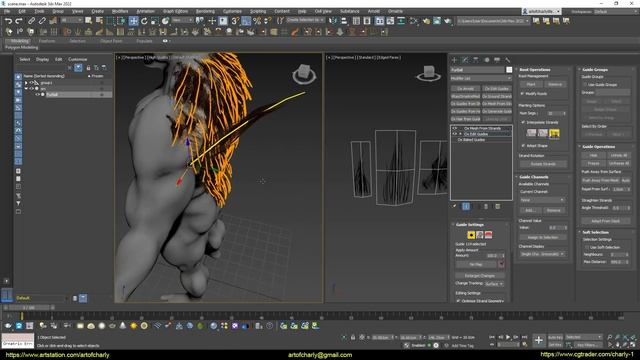Open the Utilities command panel tab
The height and width of the screenshot is (360, 640).
point(507,60)
